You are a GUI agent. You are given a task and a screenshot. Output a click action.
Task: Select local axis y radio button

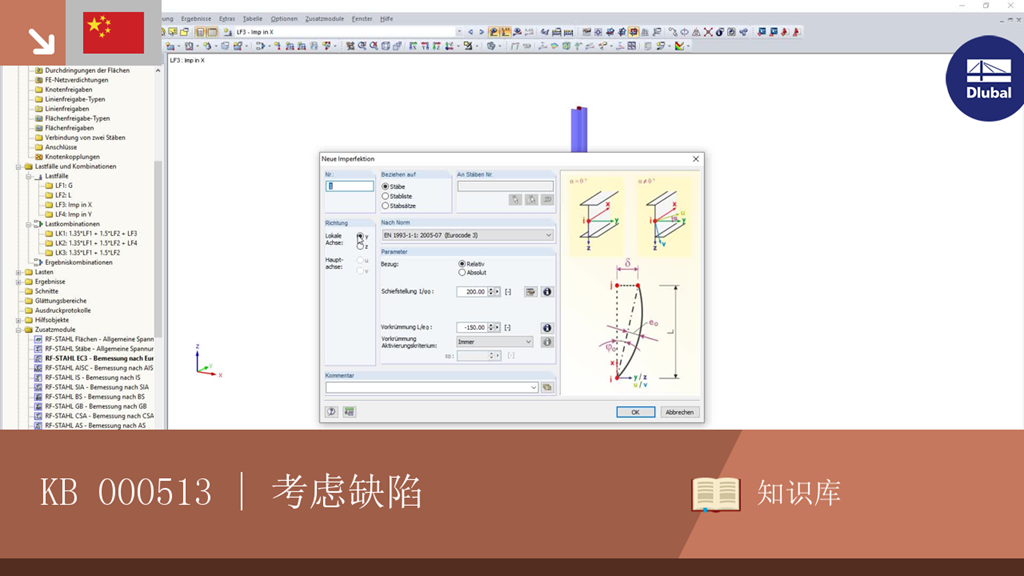360,236
